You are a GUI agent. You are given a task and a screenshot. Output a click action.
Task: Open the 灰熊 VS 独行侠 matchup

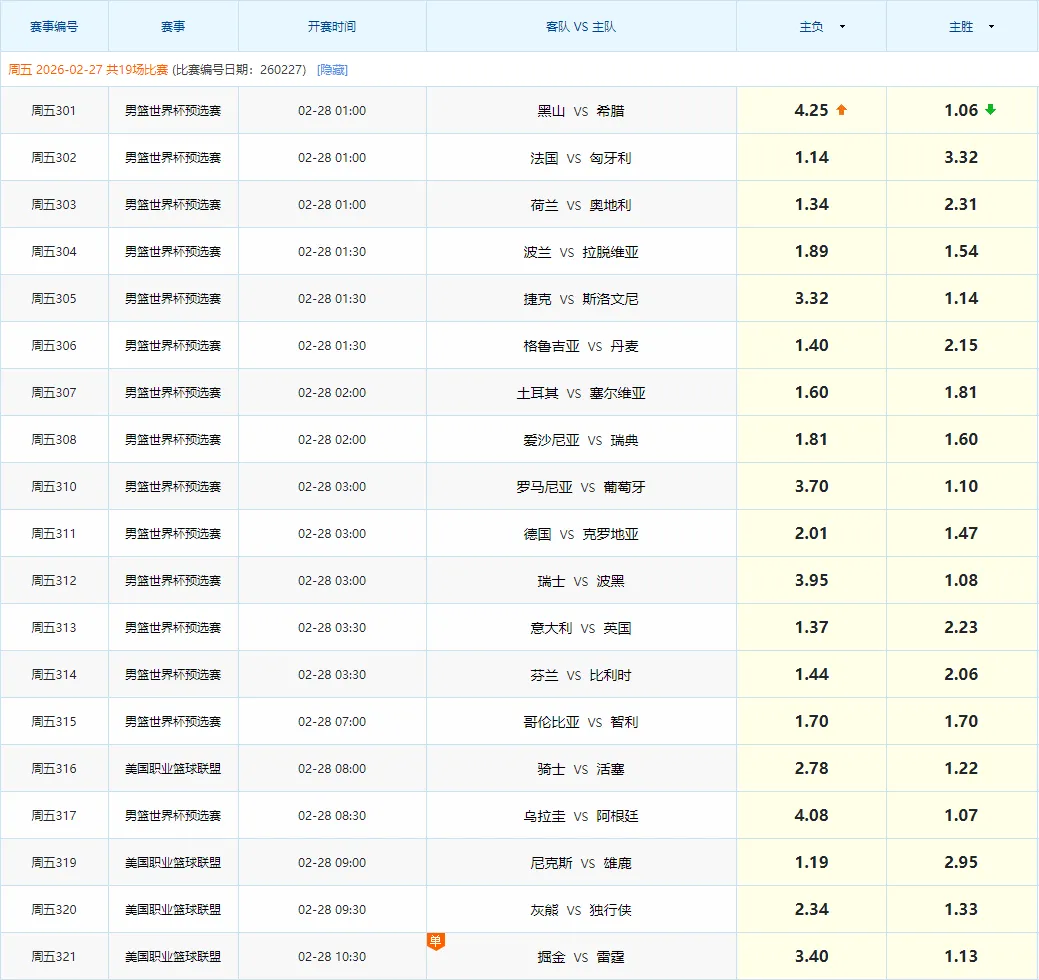tap(581, 910)
